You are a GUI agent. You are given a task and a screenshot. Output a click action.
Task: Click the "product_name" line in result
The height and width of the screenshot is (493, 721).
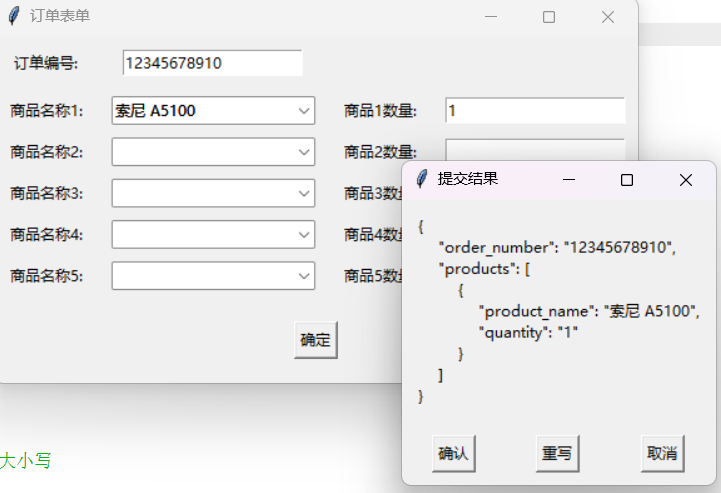click(589, 312)
